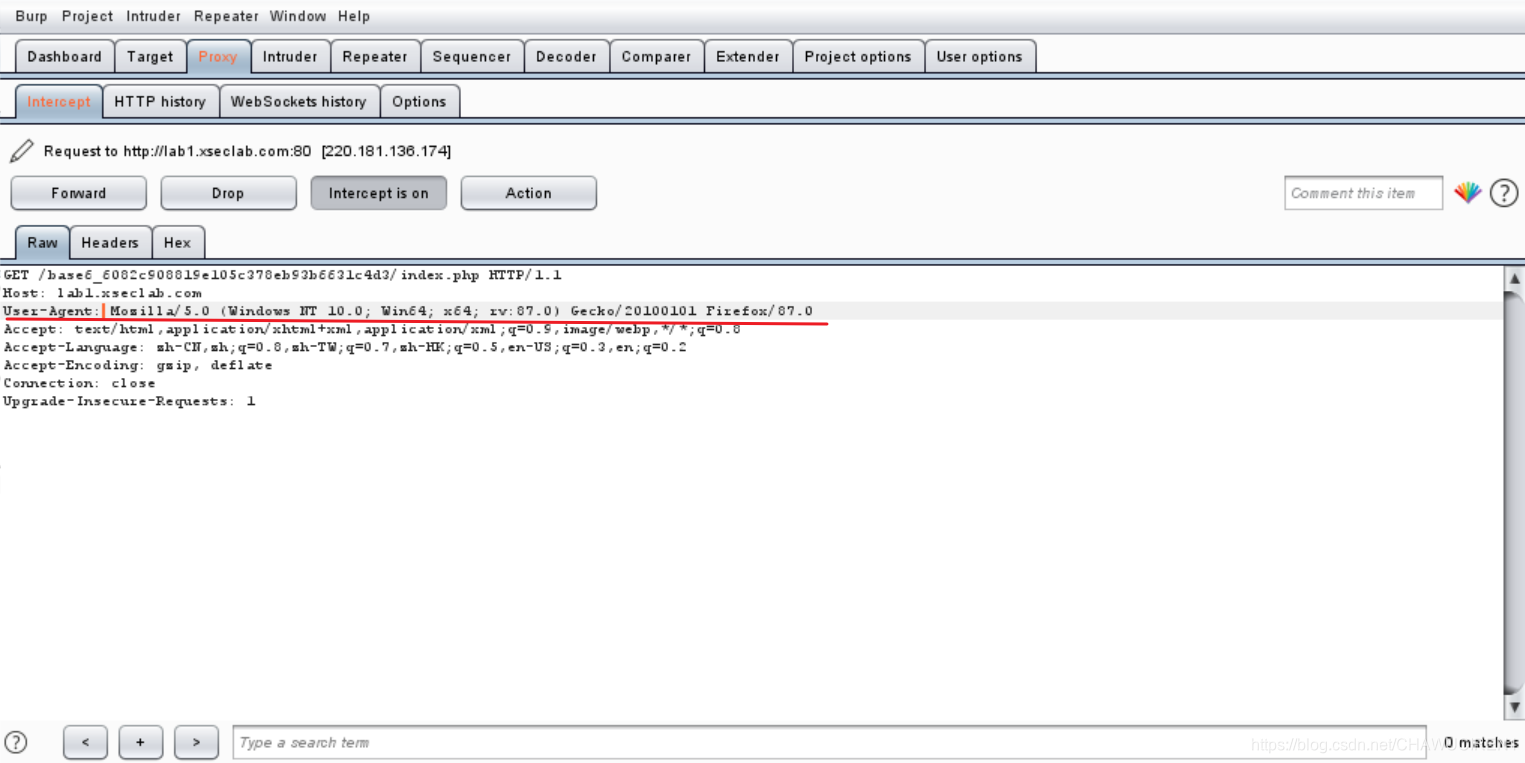Open search help icon at bottom left
Viewport: 1525px width, 763px height.
click(16, 742)
